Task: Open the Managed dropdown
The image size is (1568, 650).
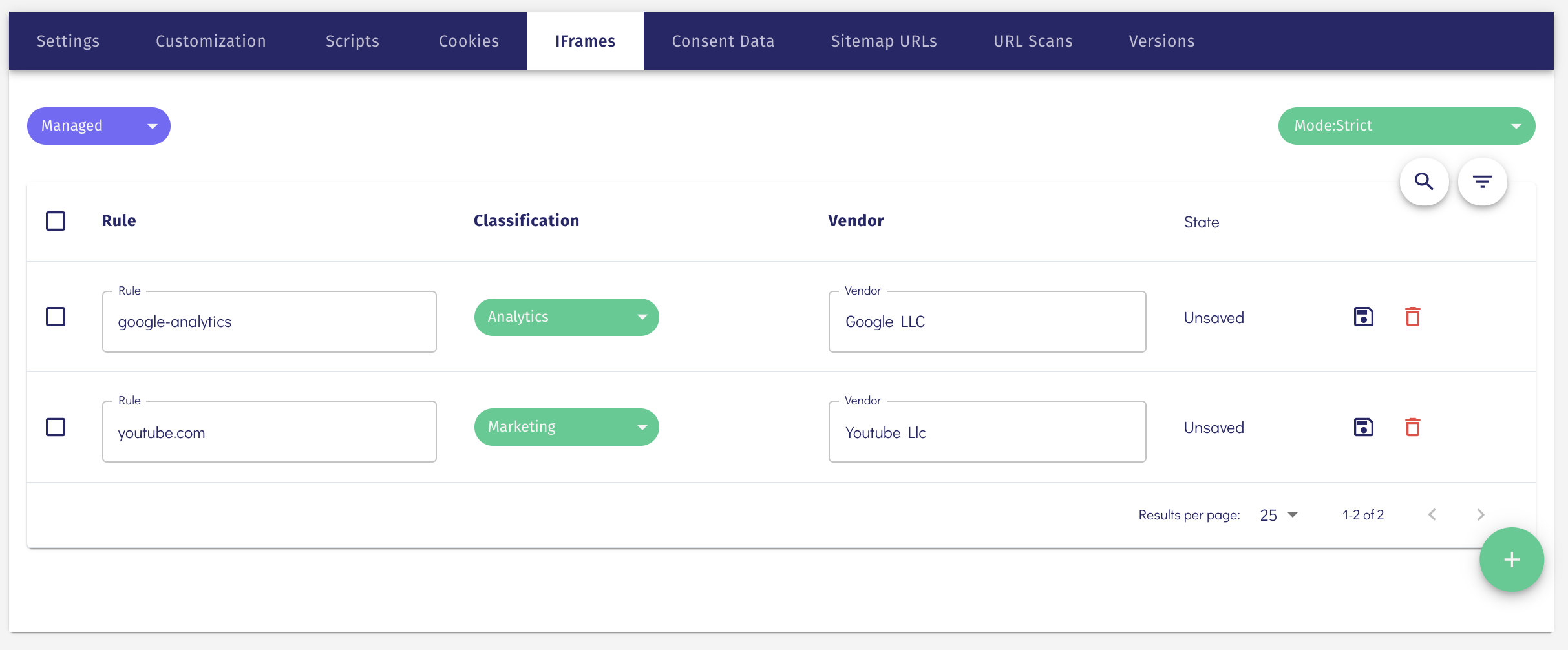Action: point(98,125)
